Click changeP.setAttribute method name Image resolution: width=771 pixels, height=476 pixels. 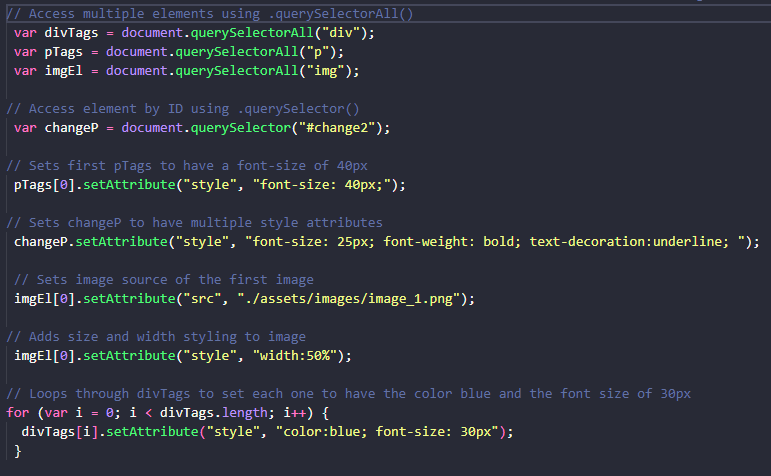[x=121, y=242]
